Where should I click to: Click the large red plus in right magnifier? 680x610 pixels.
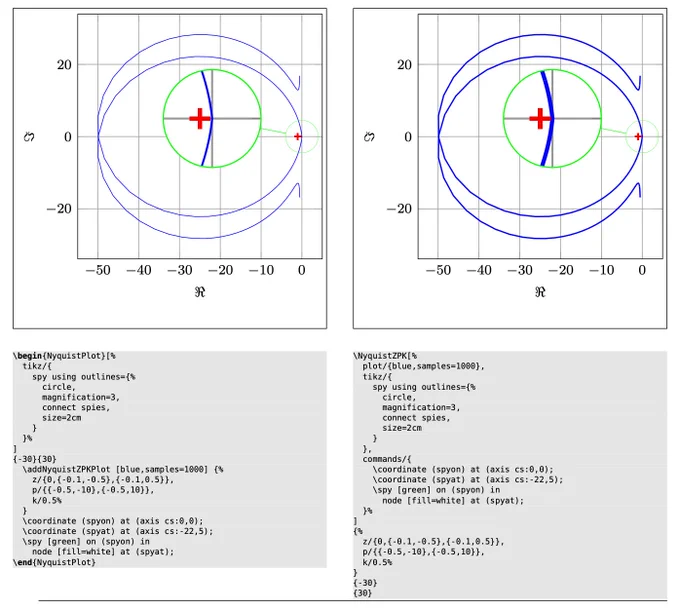click(540, 118)
